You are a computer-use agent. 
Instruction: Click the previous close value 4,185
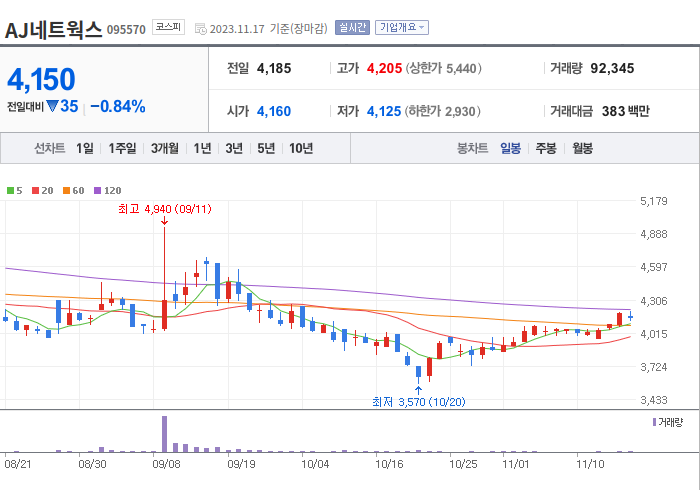point(274,68)
